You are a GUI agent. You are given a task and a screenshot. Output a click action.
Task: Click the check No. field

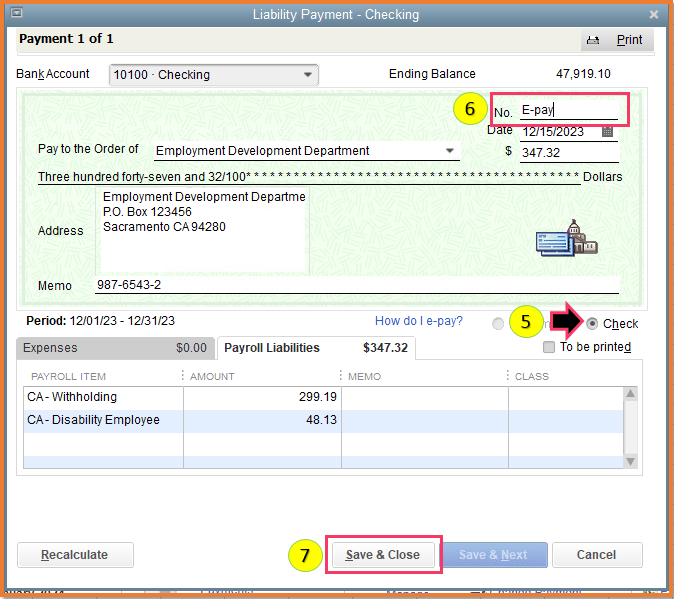[569, 110]
